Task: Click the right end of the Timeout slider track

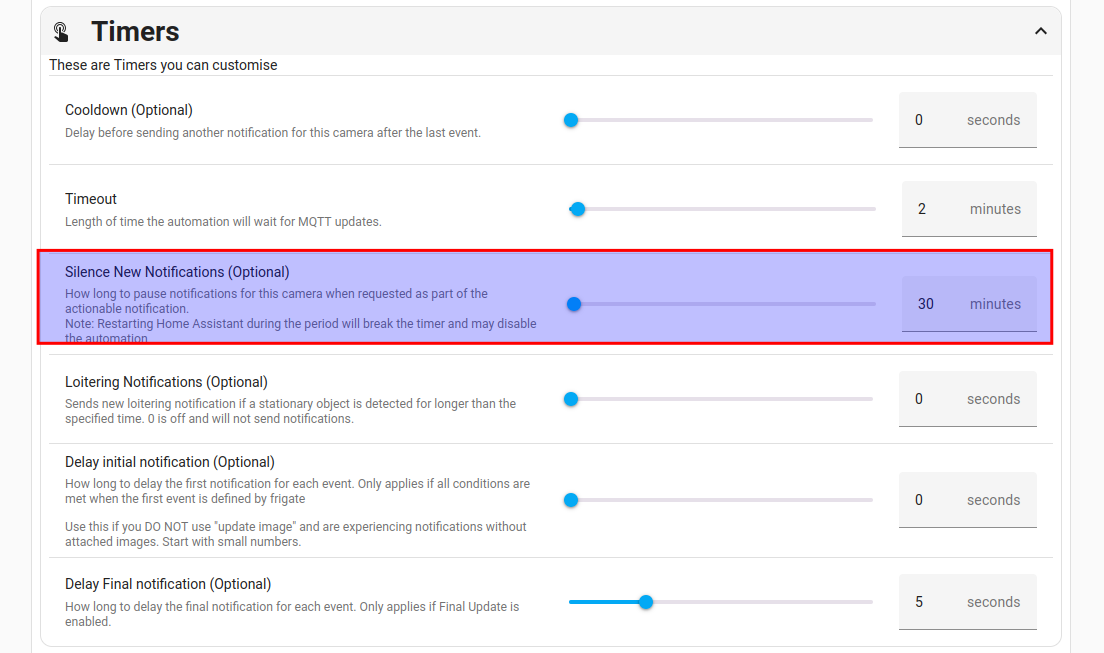Action: tap(870, 209)
